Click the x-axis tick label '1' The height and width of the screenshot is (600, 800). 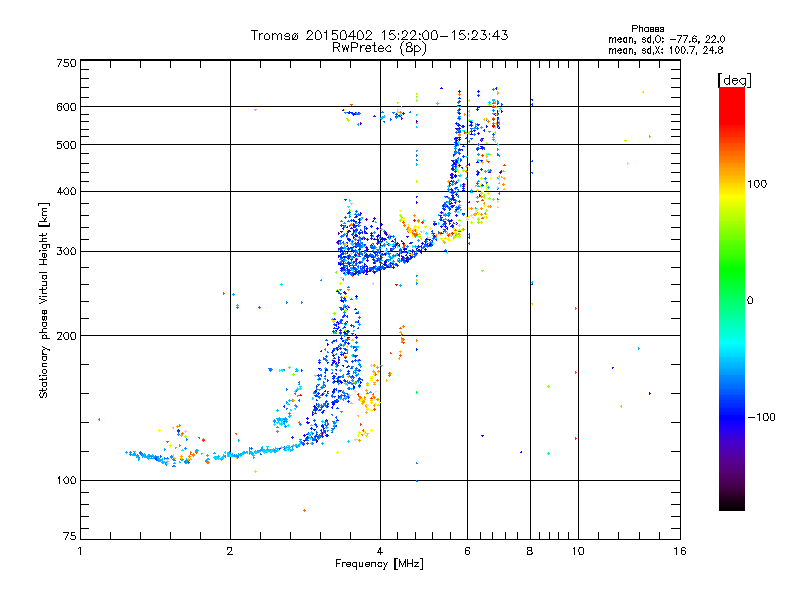(x=80, y=551)
